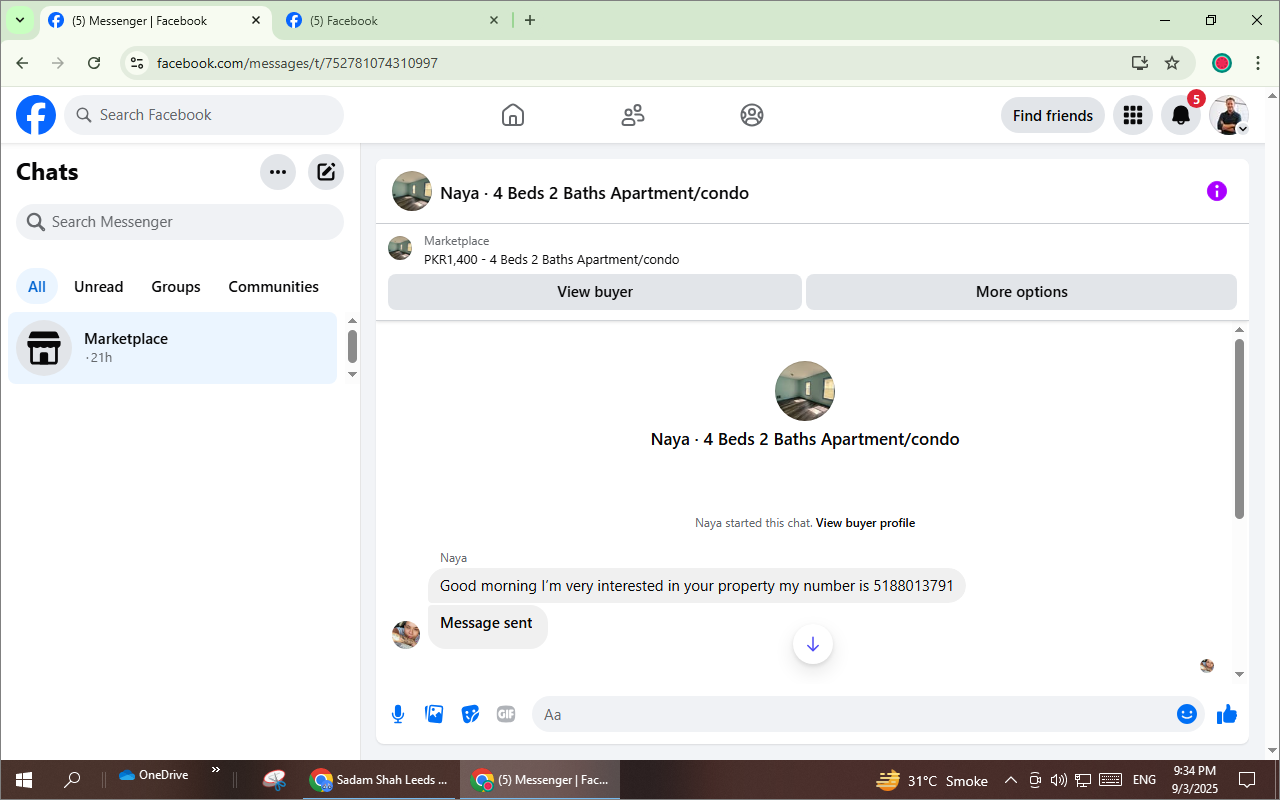Click the PKR1,400 listing summary text

[x=551, y=260]
